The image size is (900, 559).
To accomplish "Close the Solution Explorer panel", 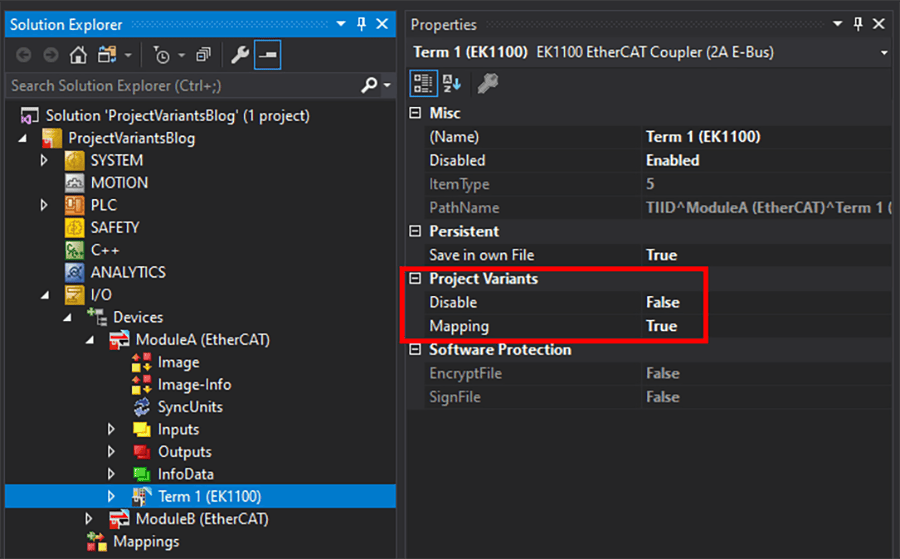I will pos(382,24).
